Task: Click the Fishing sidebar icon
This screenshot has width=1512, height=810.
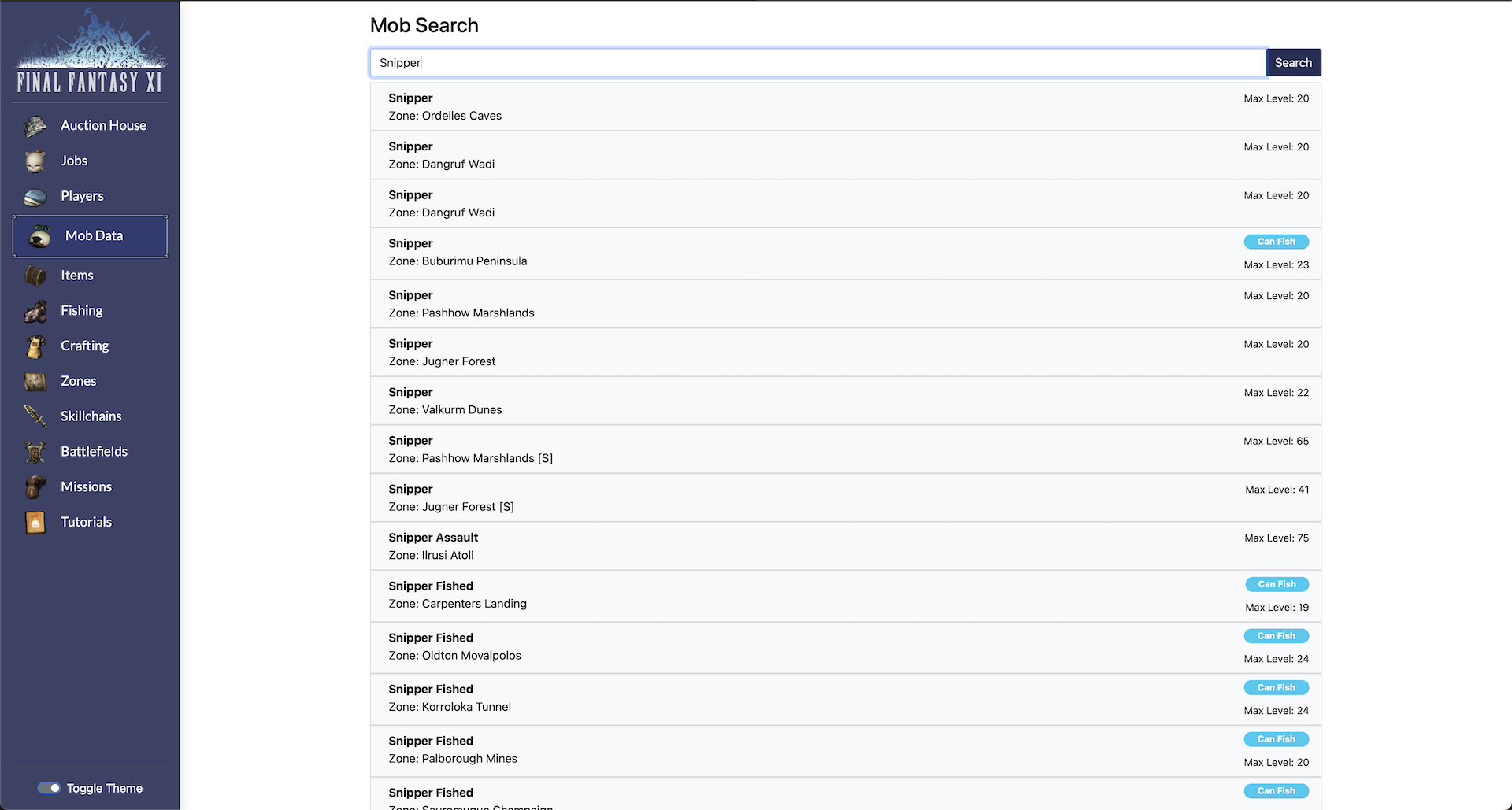Action: pyautogui.click(x=35, y=312)
